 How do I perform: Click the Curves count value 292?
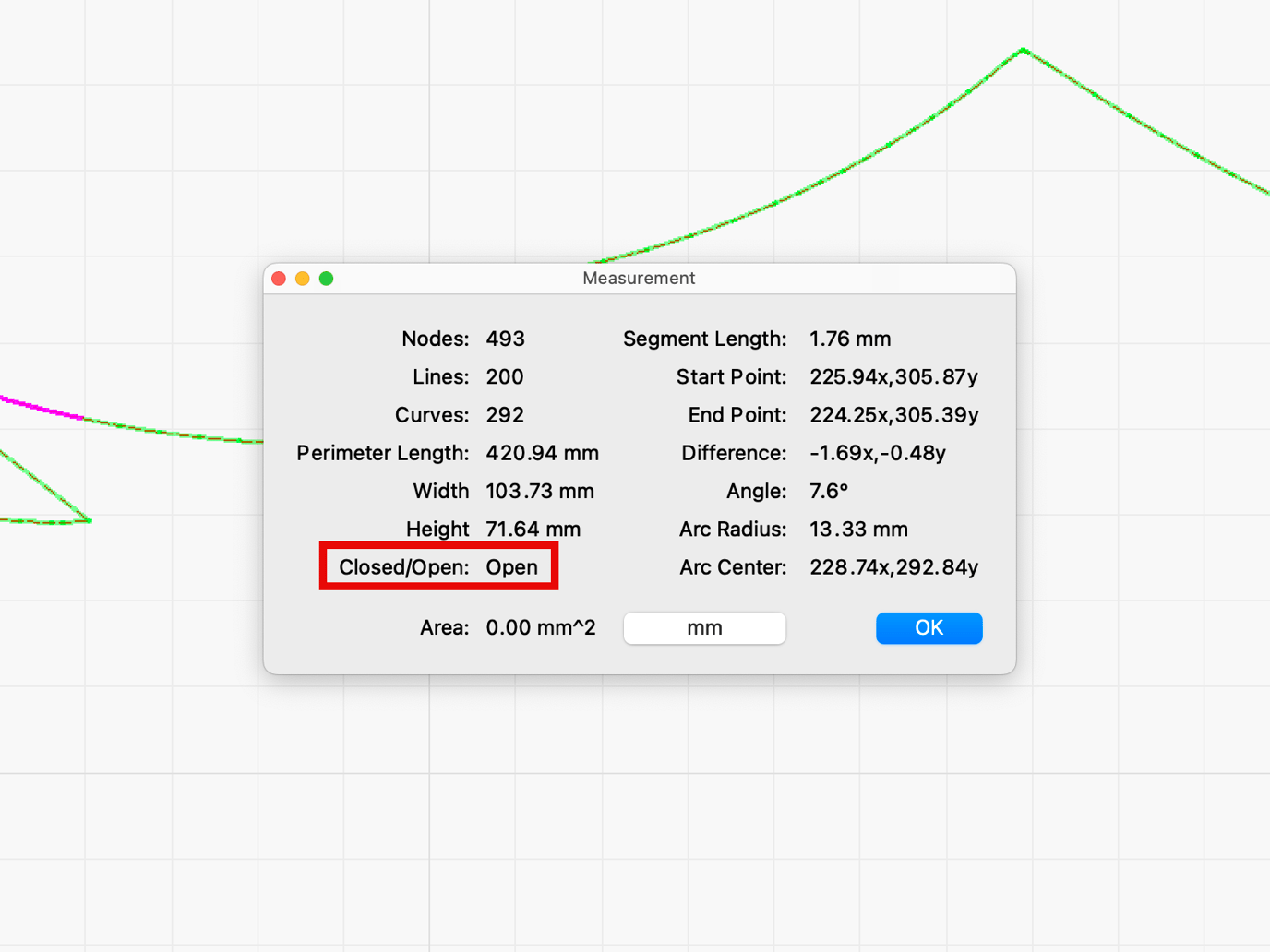pos(505,415)
